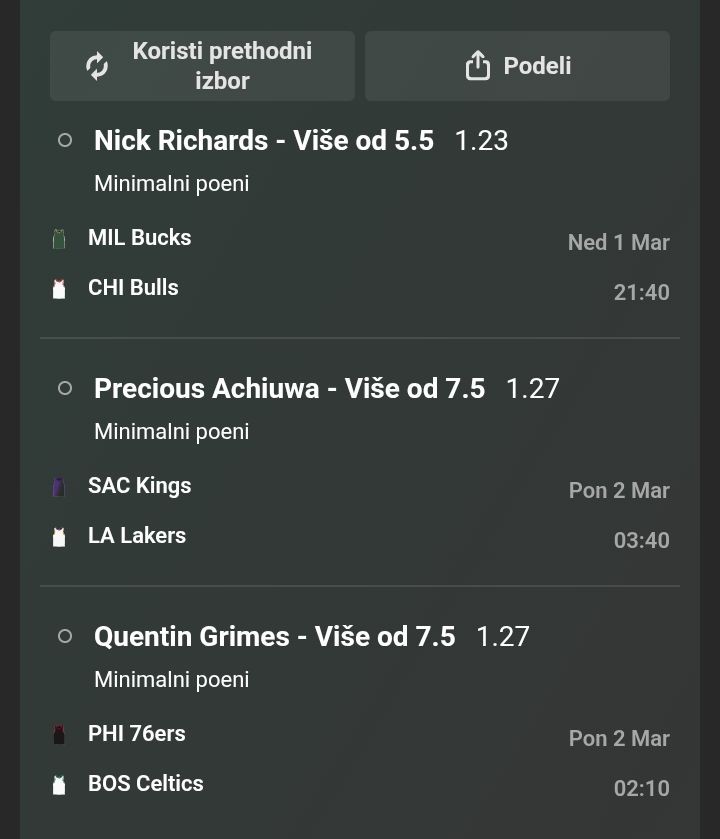The height and width of the screenshot is (839, 720).
Task: Select the Nick Richards radio circle
Action: tap(65, 141)
